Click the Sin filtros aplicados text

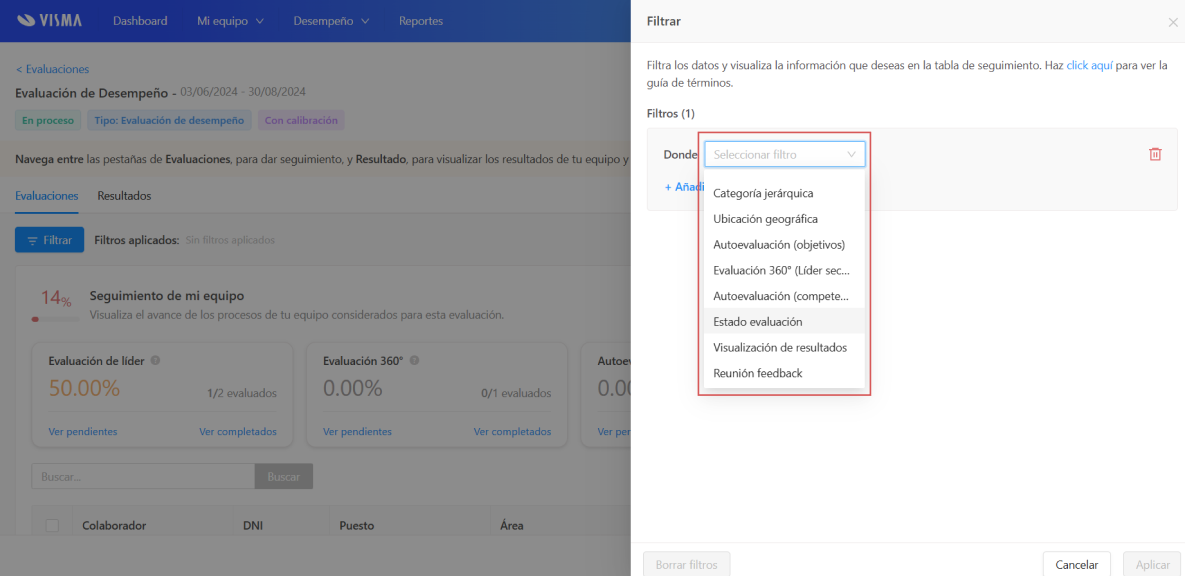230,240
